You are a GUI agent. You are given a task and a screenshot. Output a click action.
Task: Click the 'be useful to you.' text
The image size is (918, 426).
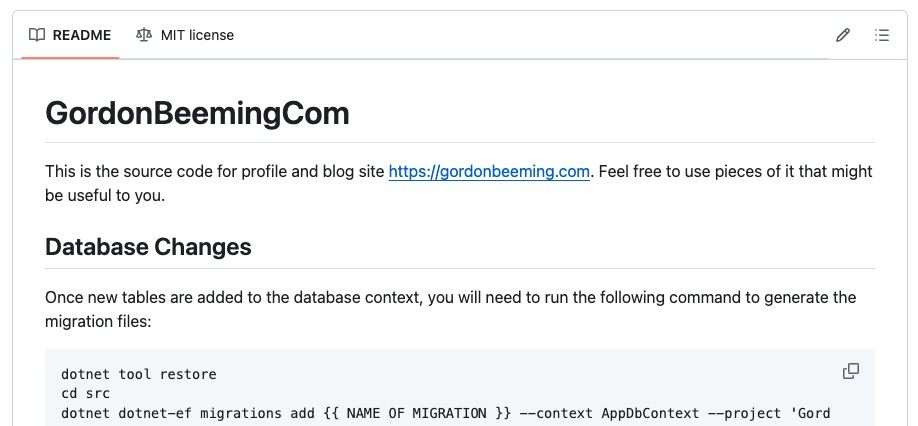(105, 196)
